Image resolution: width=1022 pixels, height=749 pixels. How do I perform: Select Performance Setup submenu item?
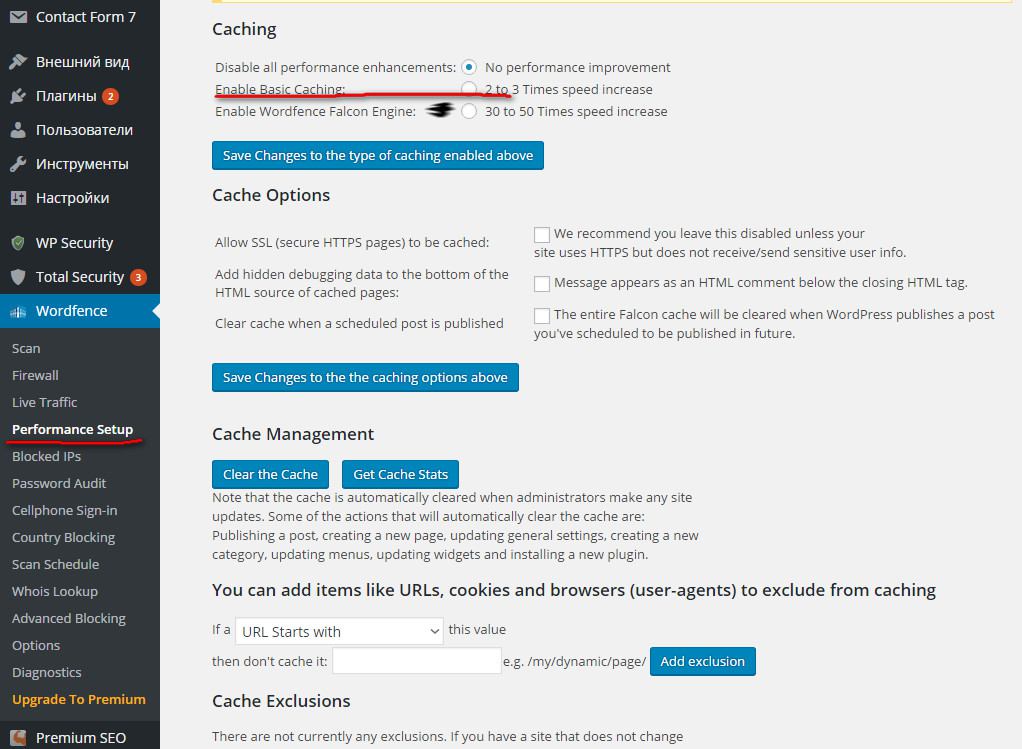(72, 430)
